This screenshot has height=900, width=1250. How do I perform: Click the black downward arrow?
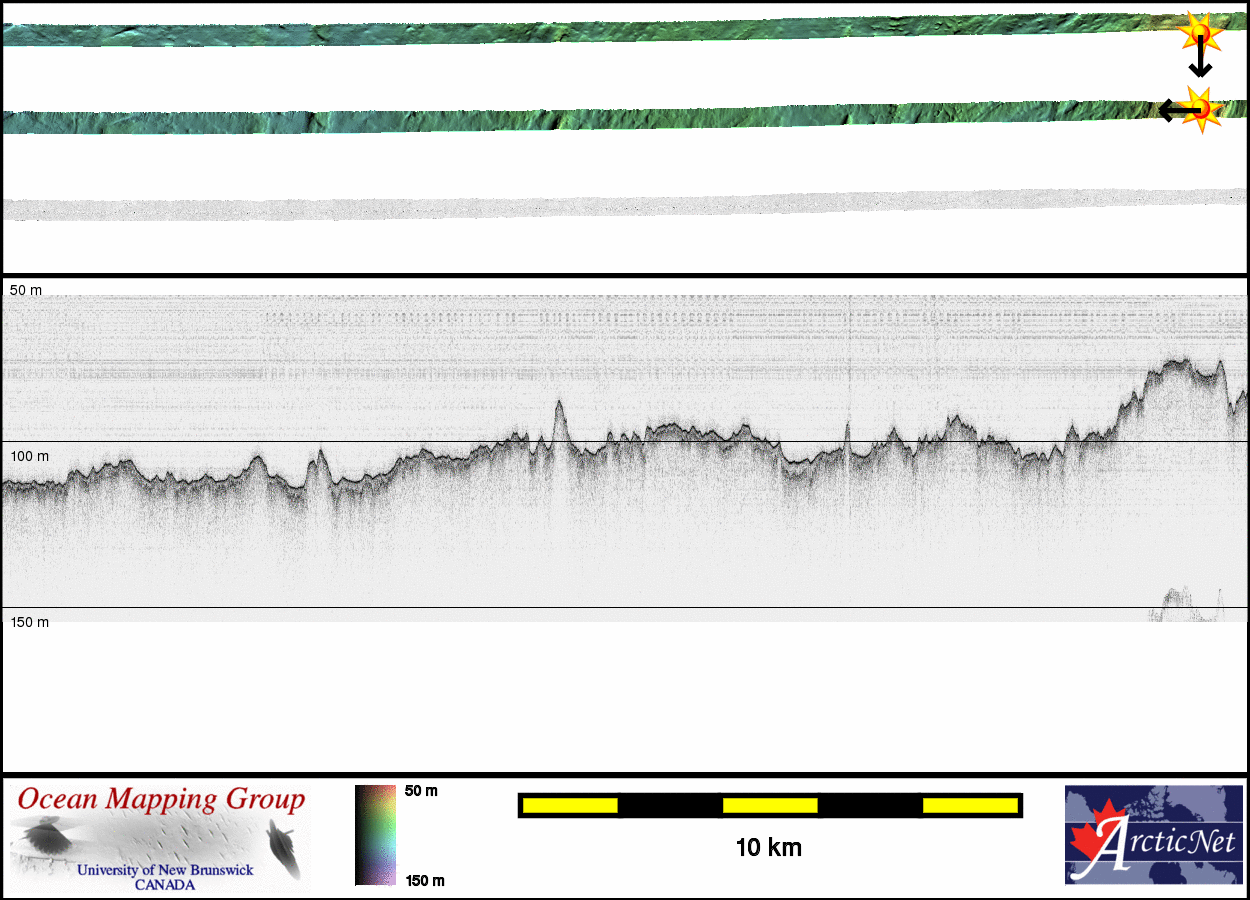1200,62
